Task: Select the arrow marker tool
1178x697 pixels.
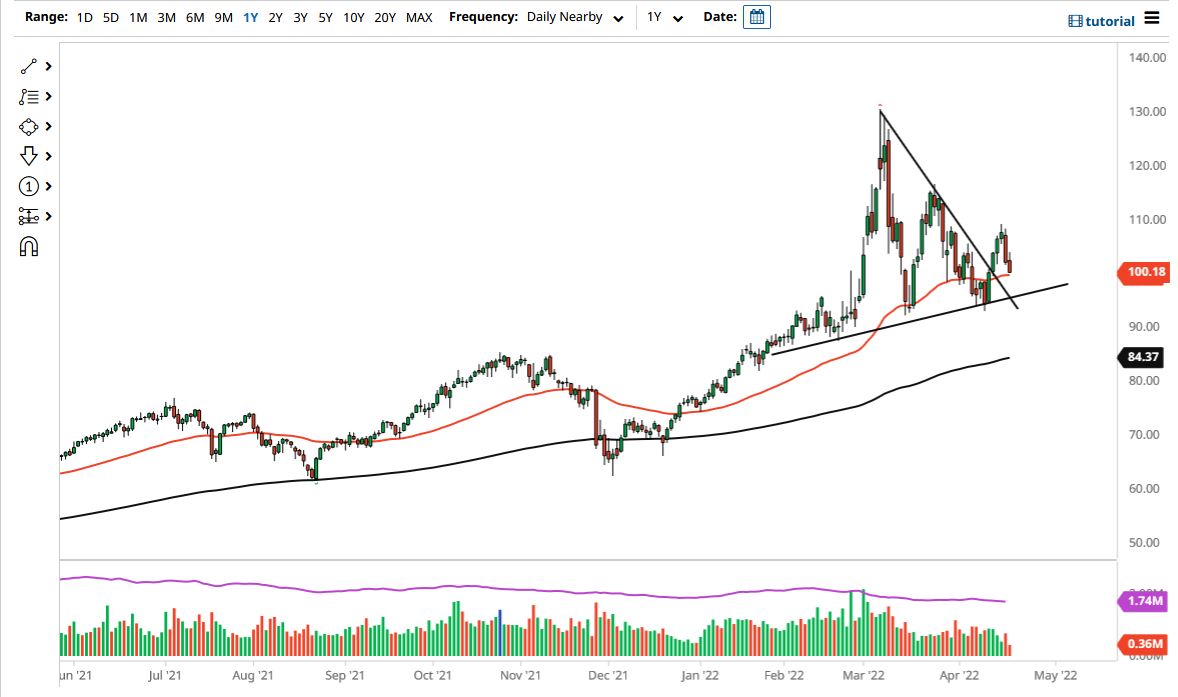Action: [29, 156]
